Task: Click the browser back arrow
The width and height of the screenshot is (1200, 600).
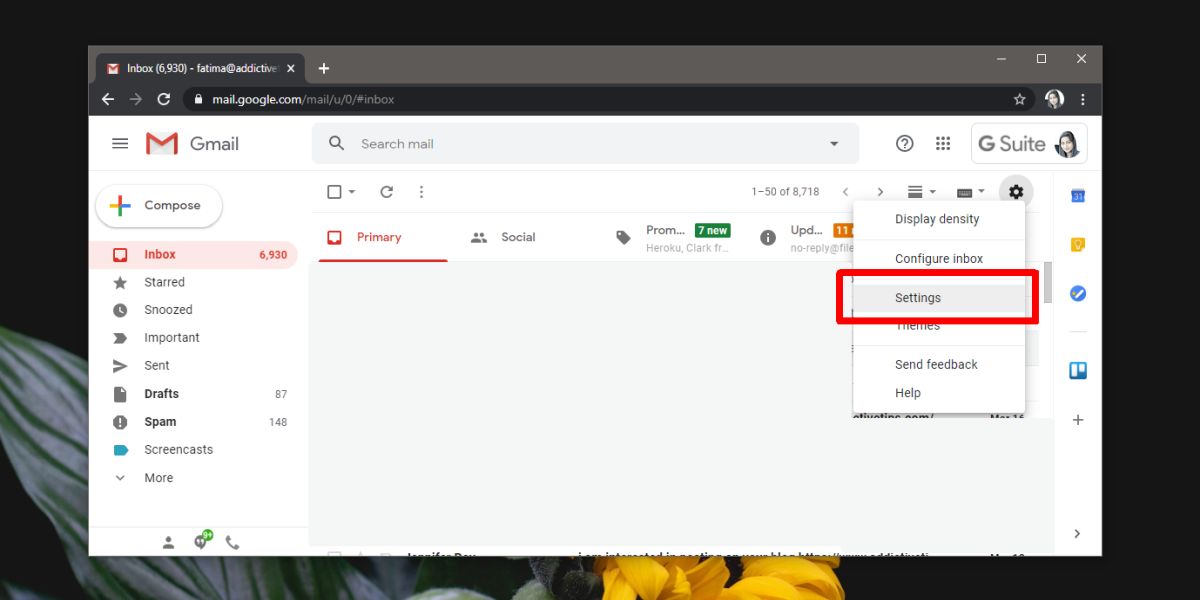Action: [x=108, y=99]
